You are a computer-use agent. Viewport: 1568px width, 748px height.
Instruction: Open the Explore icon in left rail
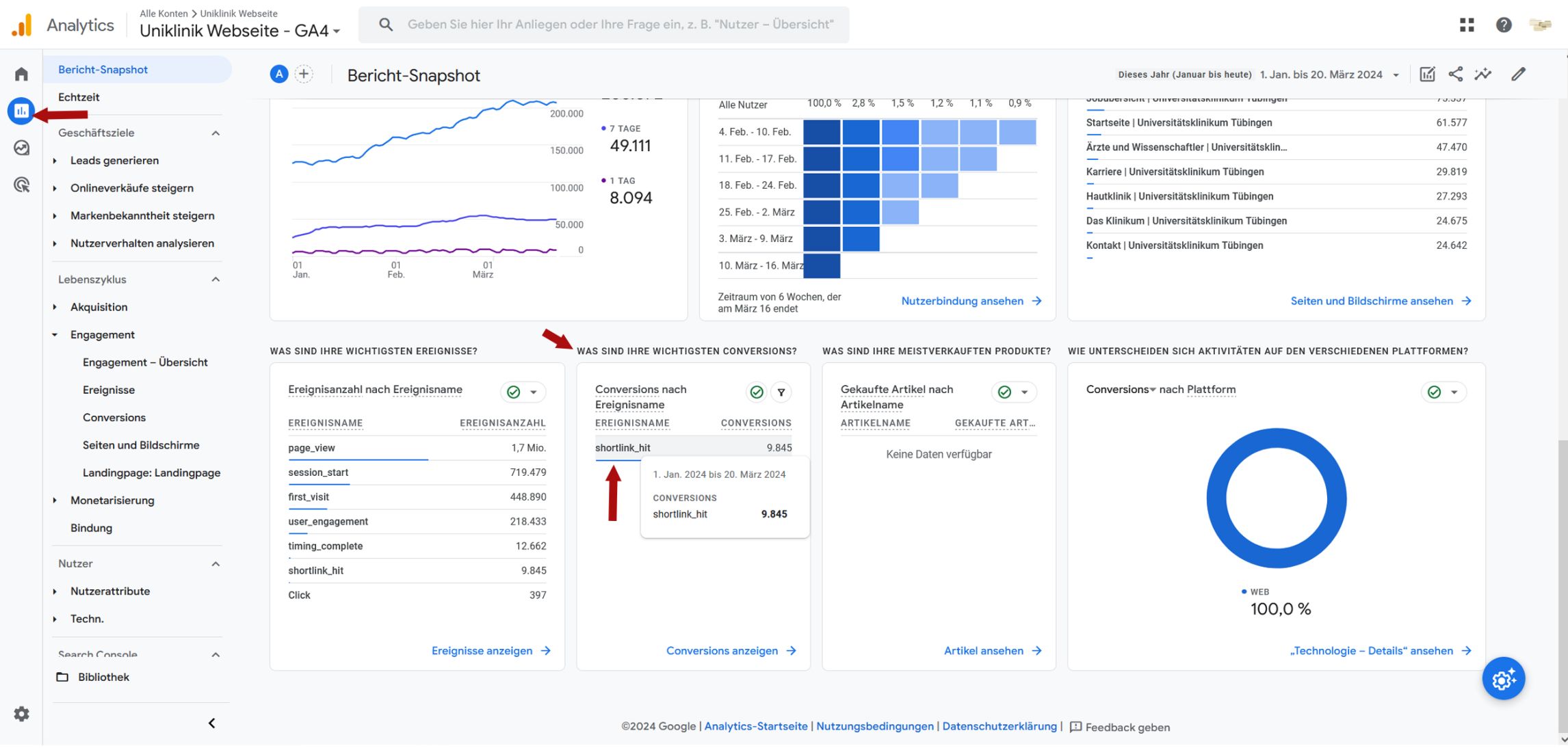coord(21,148)
